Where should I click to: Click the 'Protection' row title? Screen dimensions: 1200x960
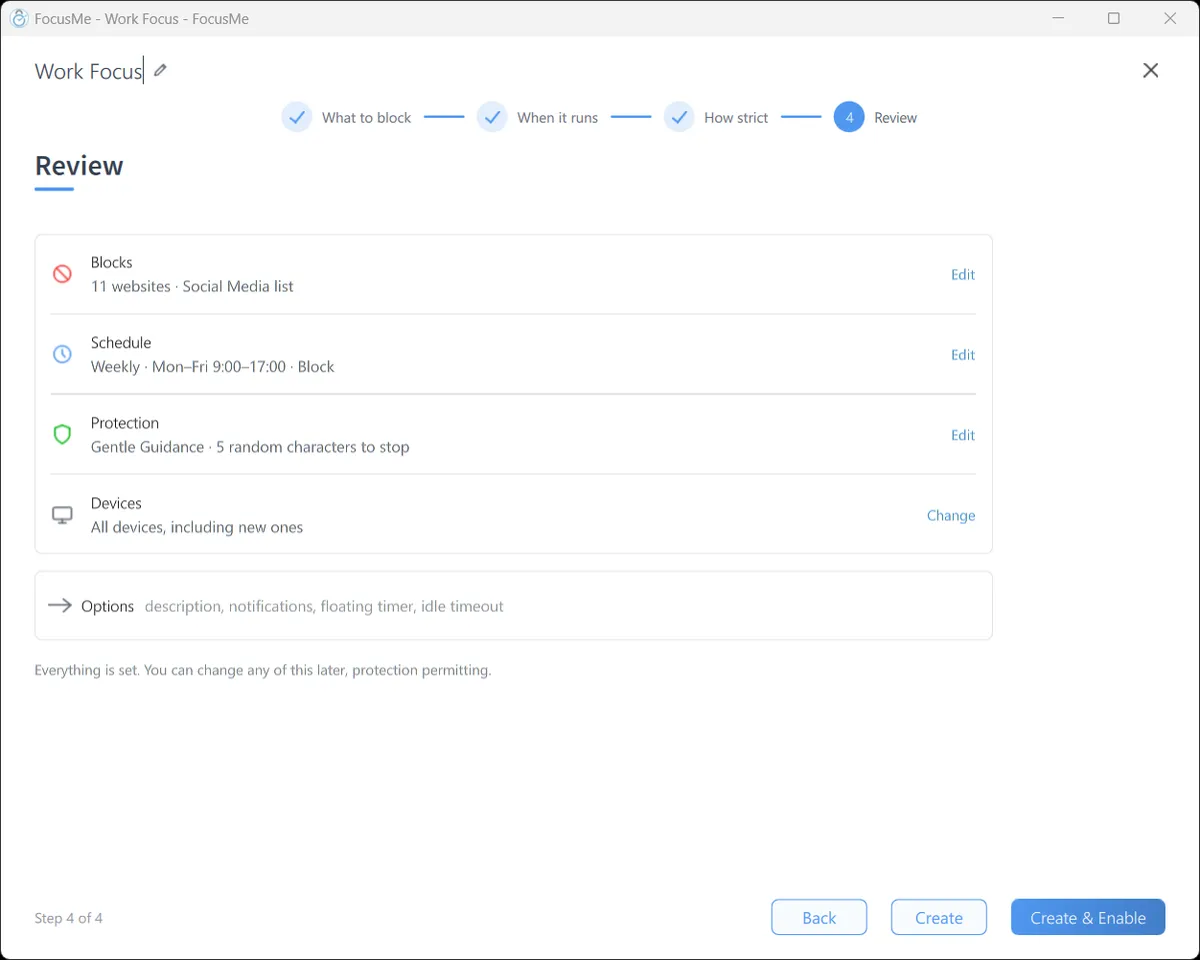pos(124,423)
